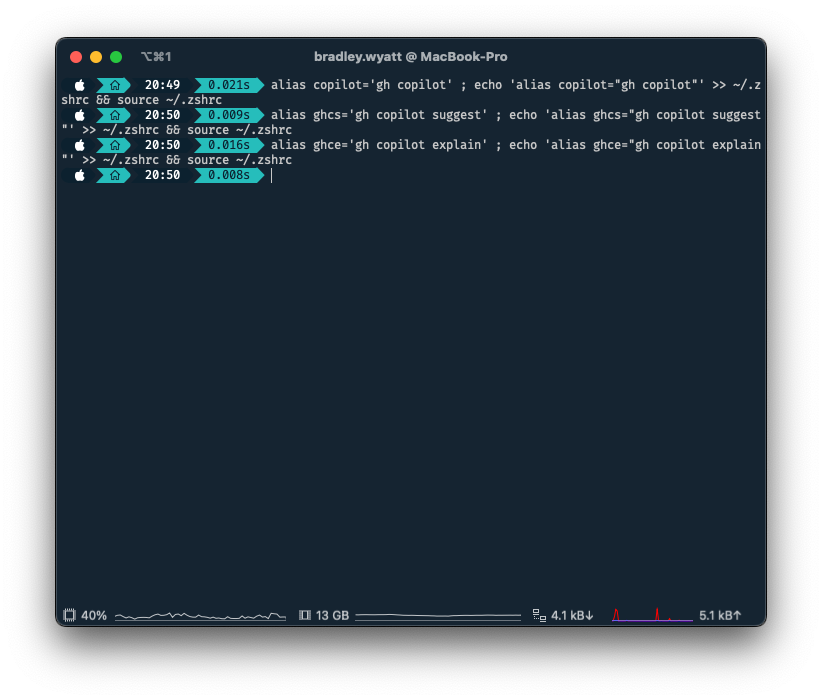
Task: Click the 0.016s execution time segment
Action: click(x=229, y=145)
